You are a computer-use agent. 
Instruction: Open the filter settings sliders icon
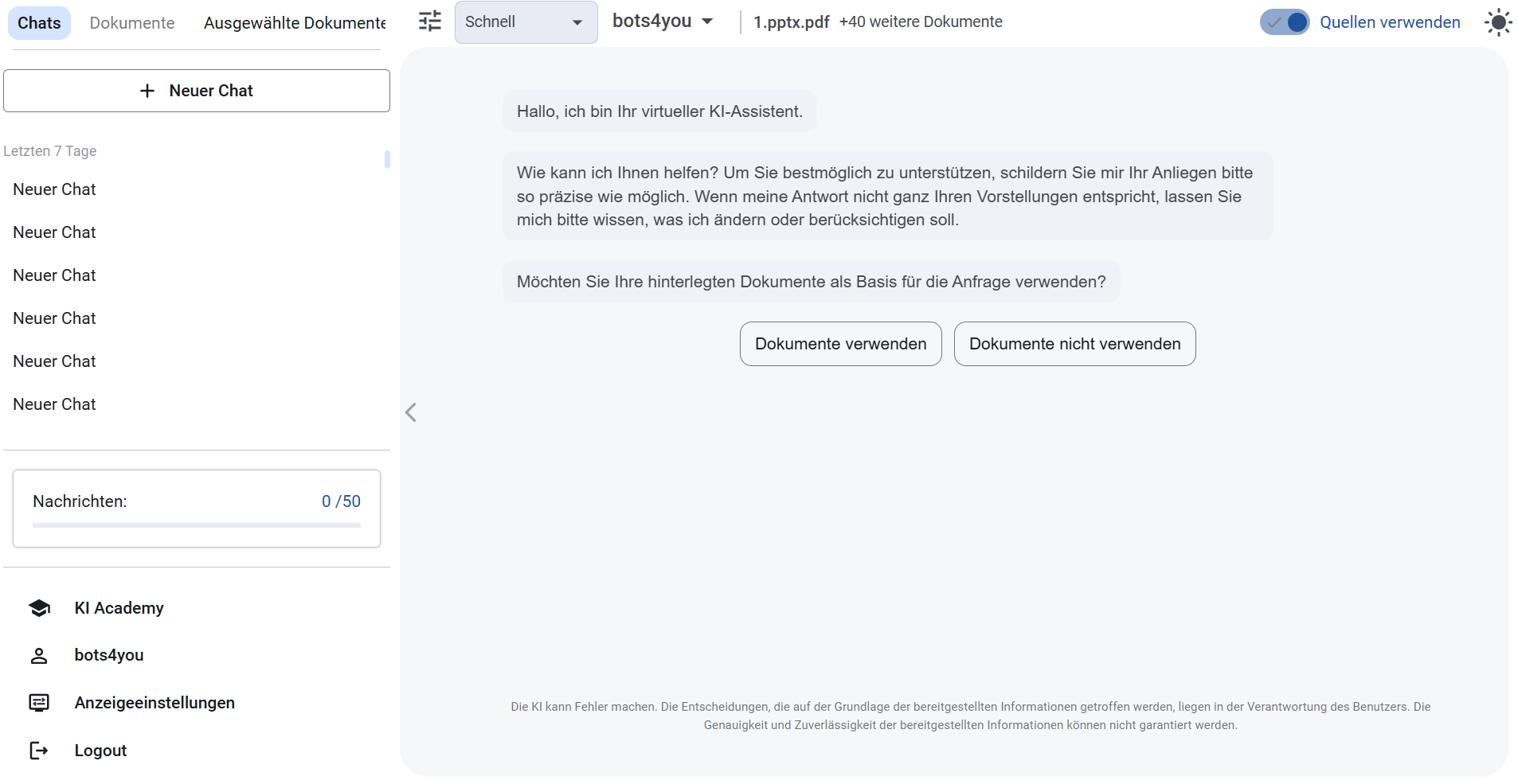coord(430,21)
